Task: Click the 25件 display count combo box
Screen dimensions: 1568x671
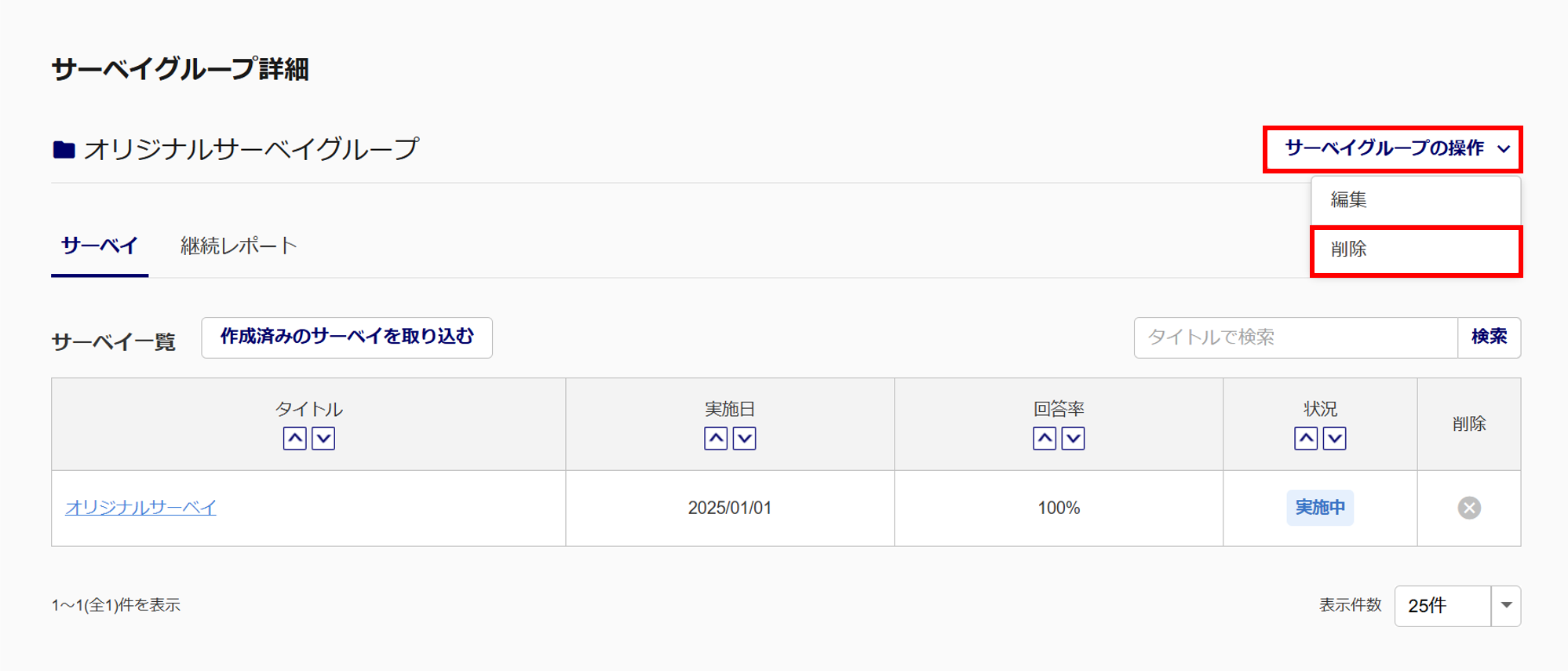Action: pyautogui.click(x=1442, y=605)
